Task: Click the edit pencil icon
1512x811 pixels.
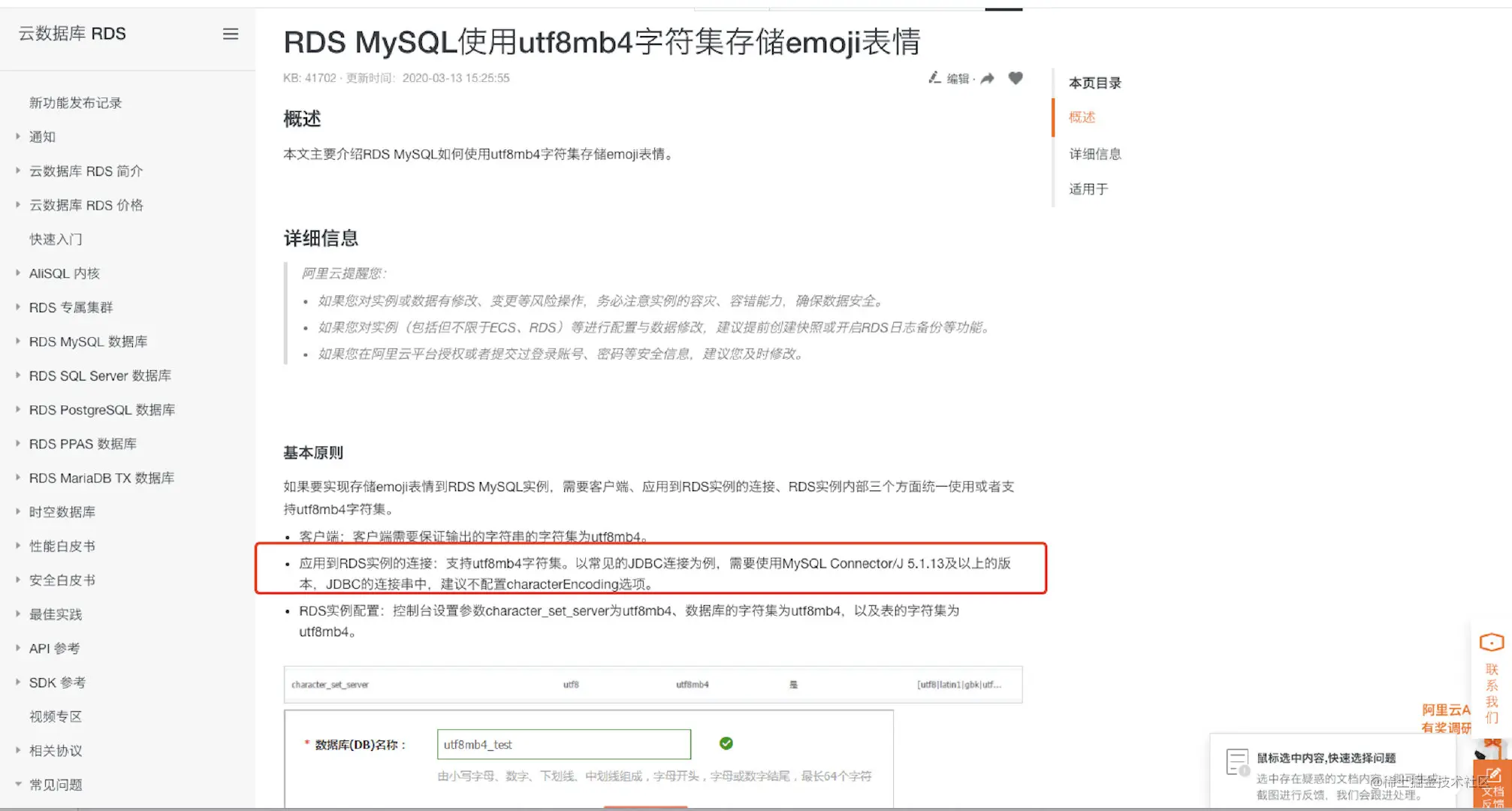Action: [934, 77]
